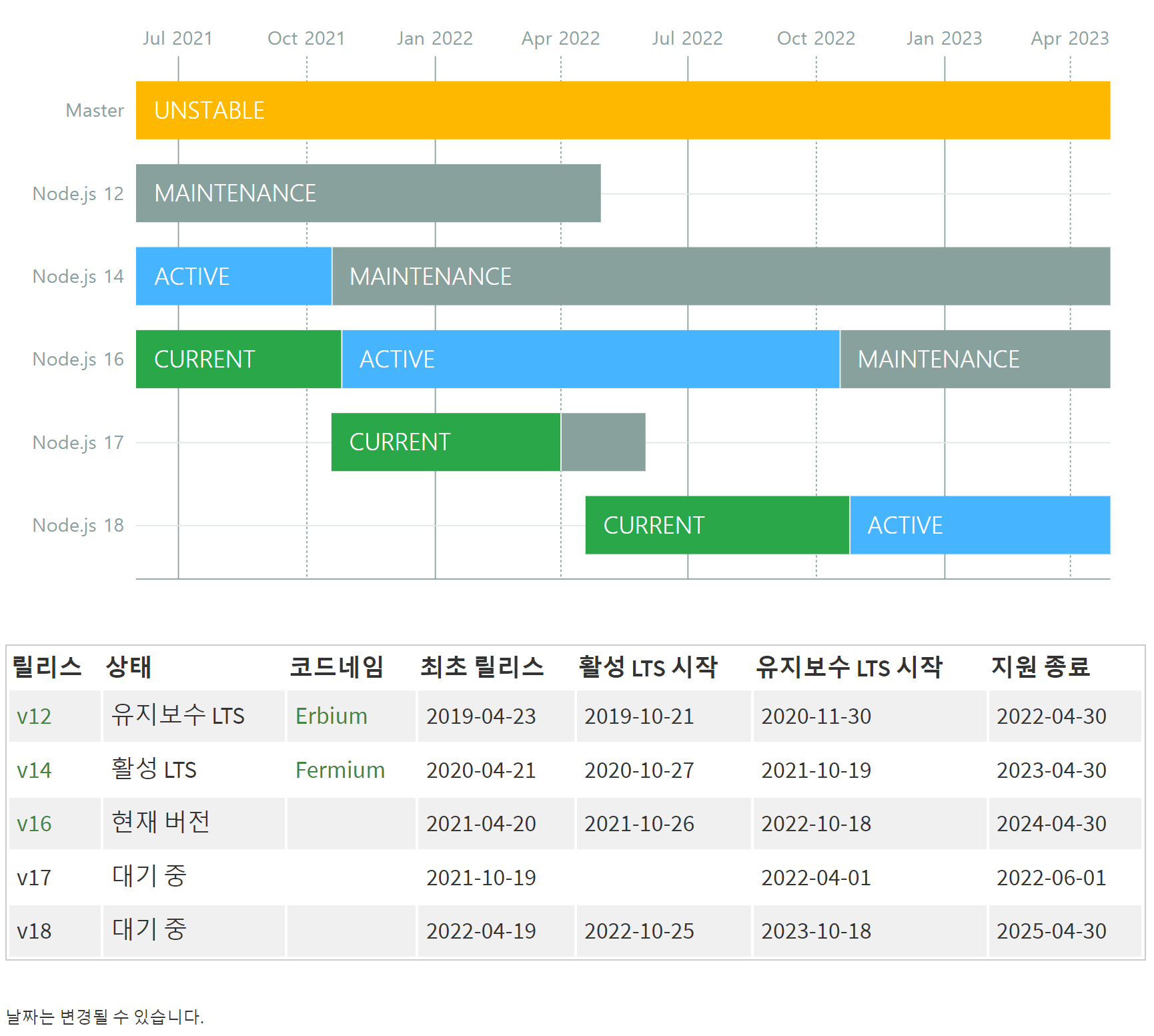Click the date 2020-10-27

coord(639,770)
